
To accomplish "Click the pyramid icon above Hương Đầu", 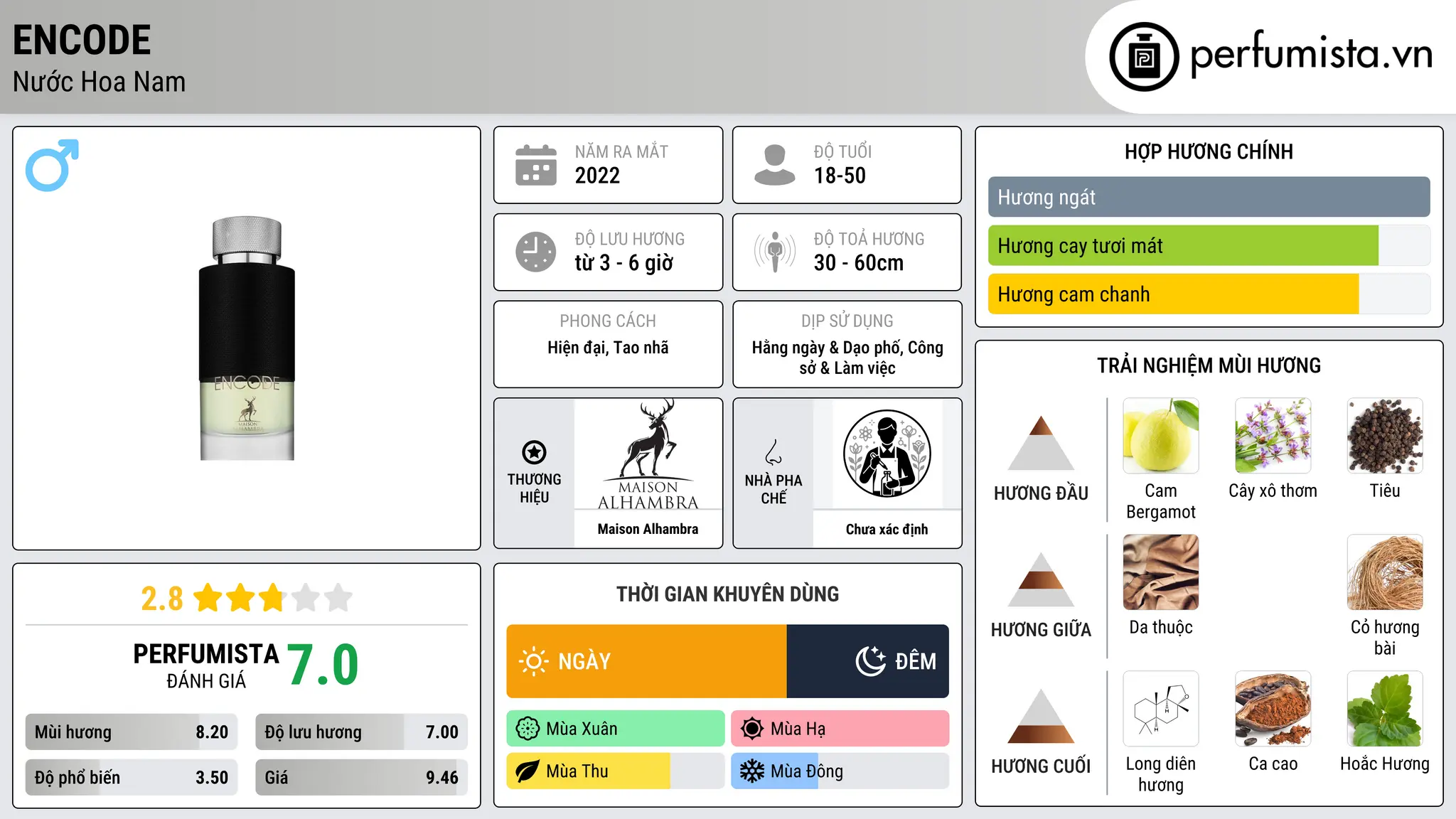I will tap(1042, 443).
